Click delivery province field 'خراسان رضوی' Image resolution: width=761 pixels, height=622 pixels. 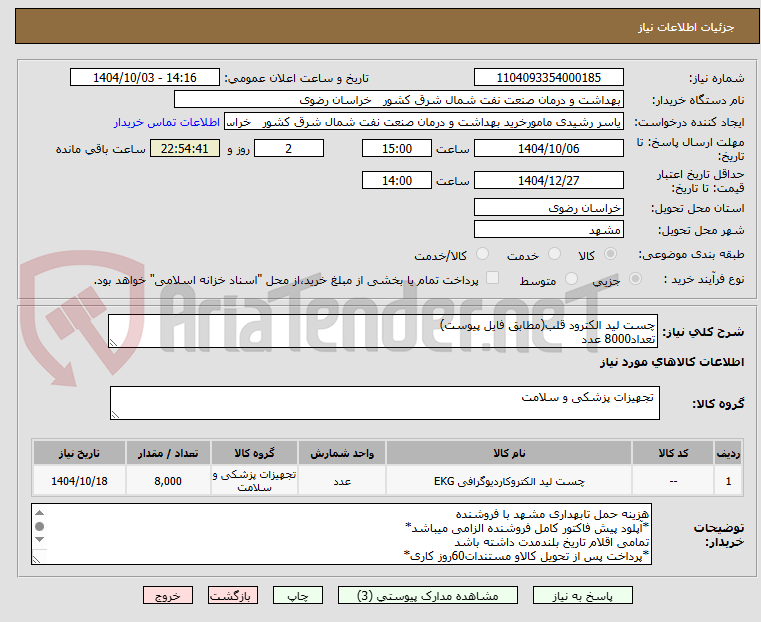[549, 208]
